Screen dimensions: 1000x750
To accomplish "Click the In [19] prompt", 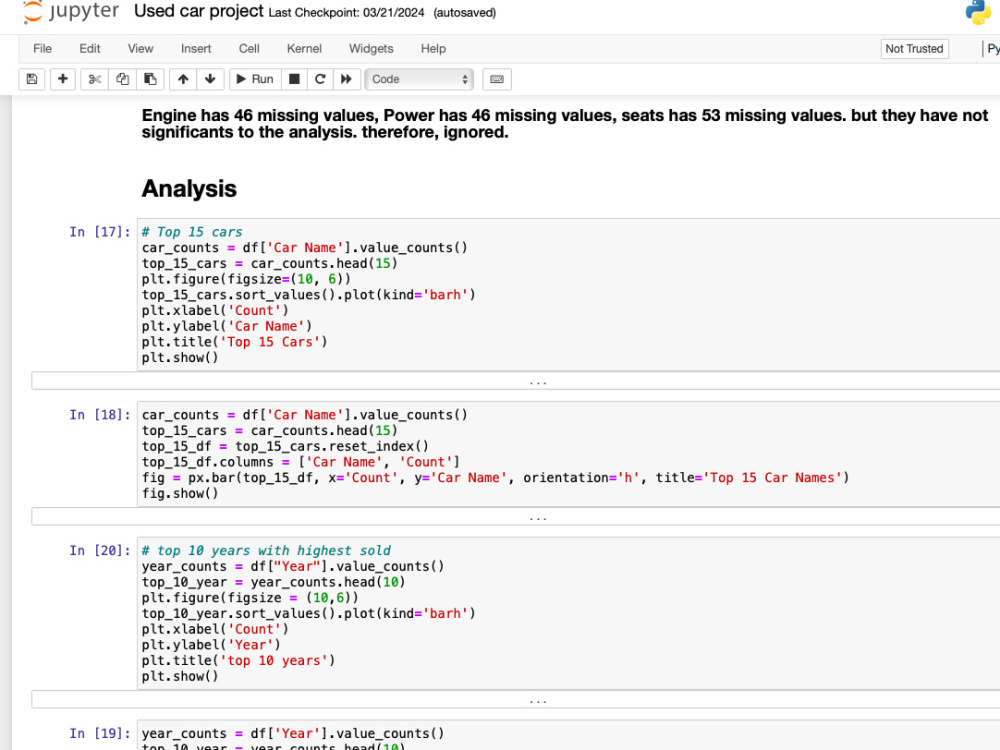I will coord(99,733).
